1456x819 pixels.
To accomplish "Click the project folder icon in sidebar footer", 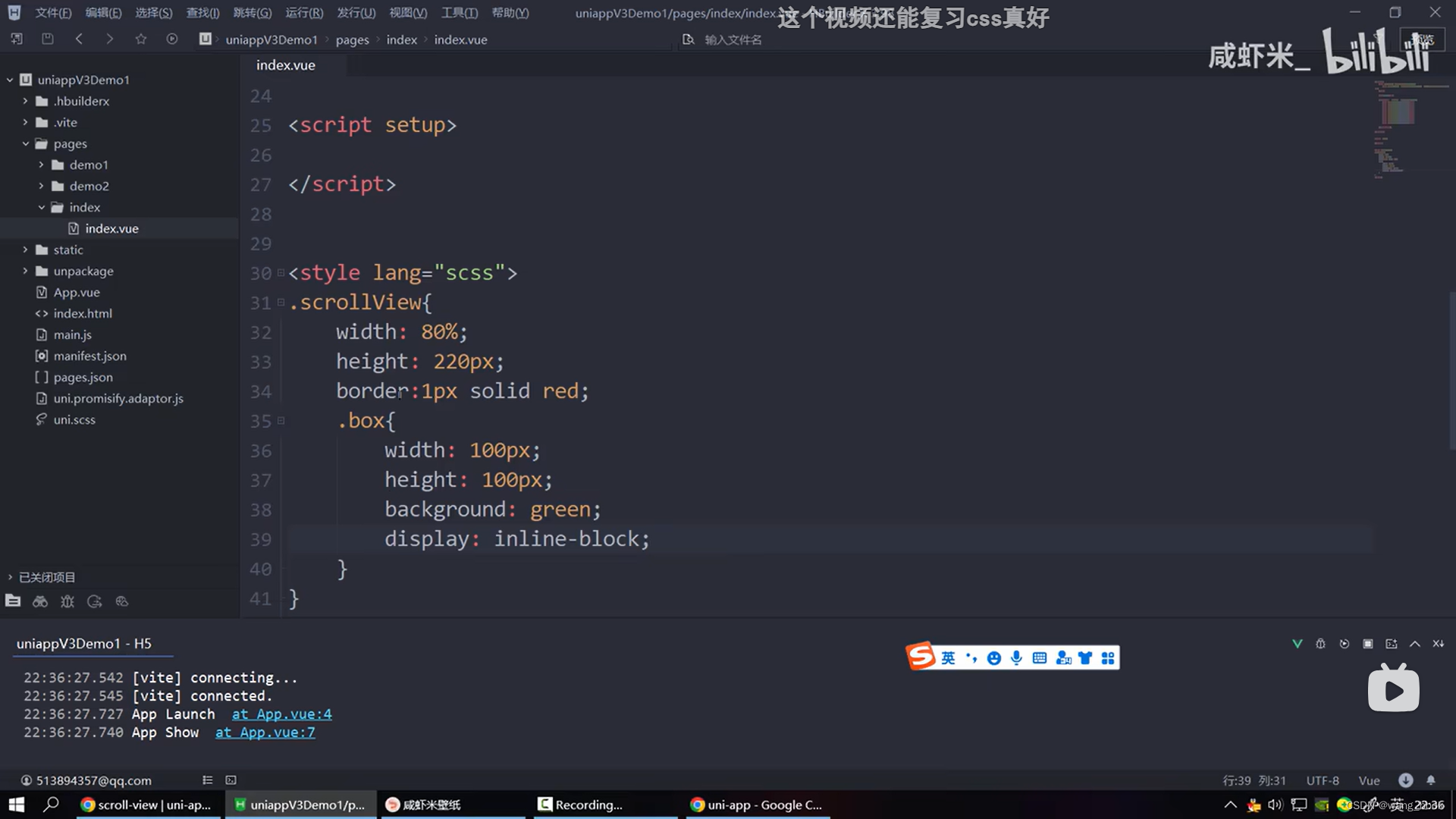I will coord(13,601).
